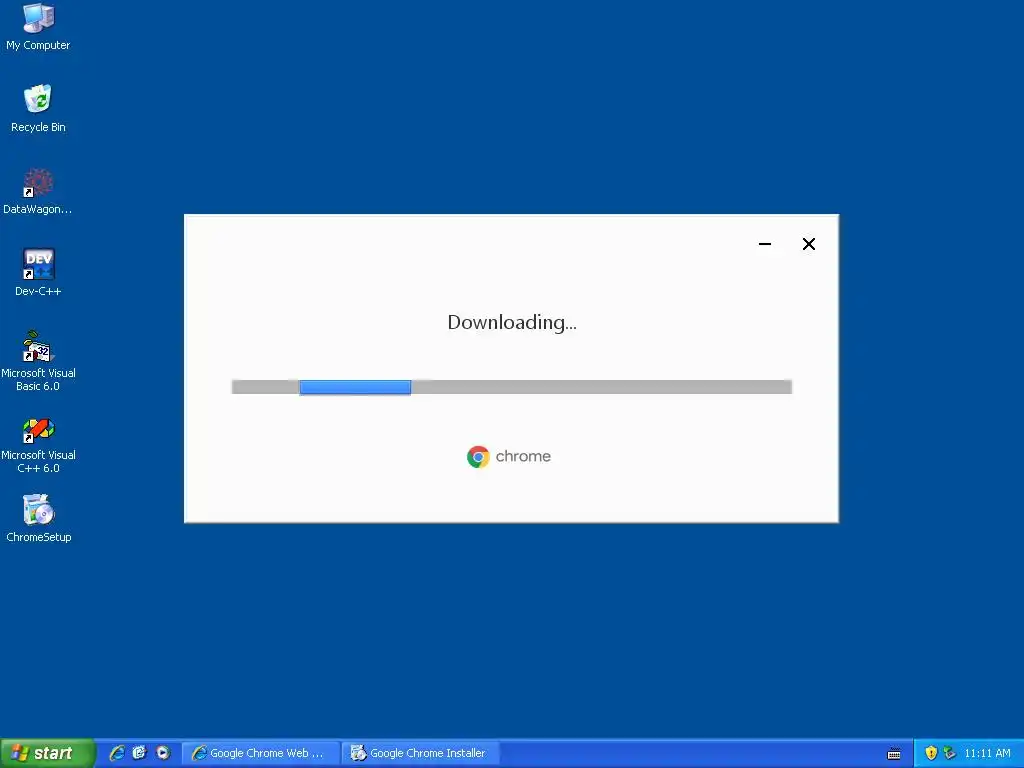This screenshot has height=768, width=1024.
Task: Click the Downloading... status text
Action: click(x=512, y=323)
